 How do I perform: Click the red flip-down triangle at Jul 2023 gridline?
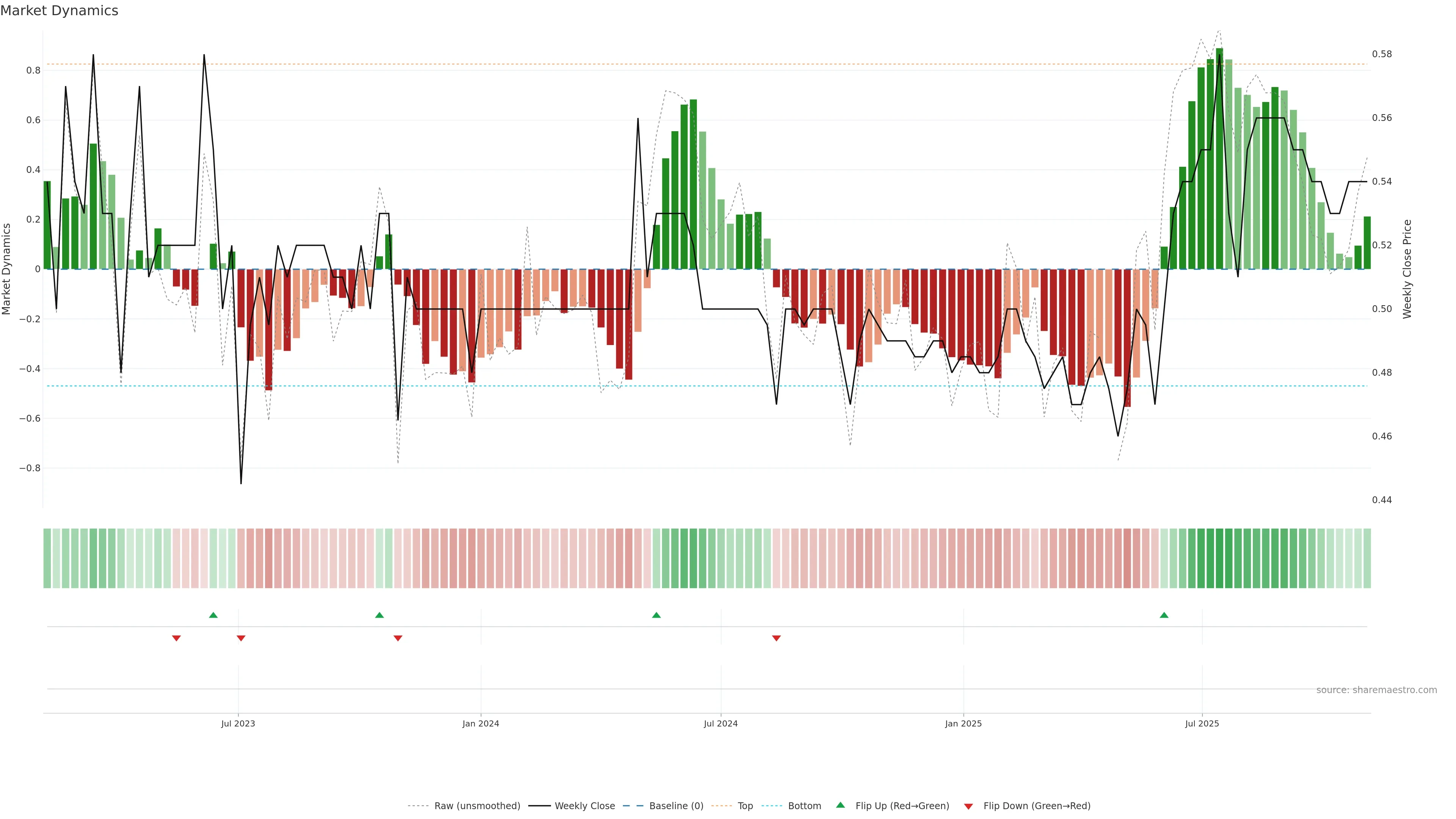pos(241,638)
